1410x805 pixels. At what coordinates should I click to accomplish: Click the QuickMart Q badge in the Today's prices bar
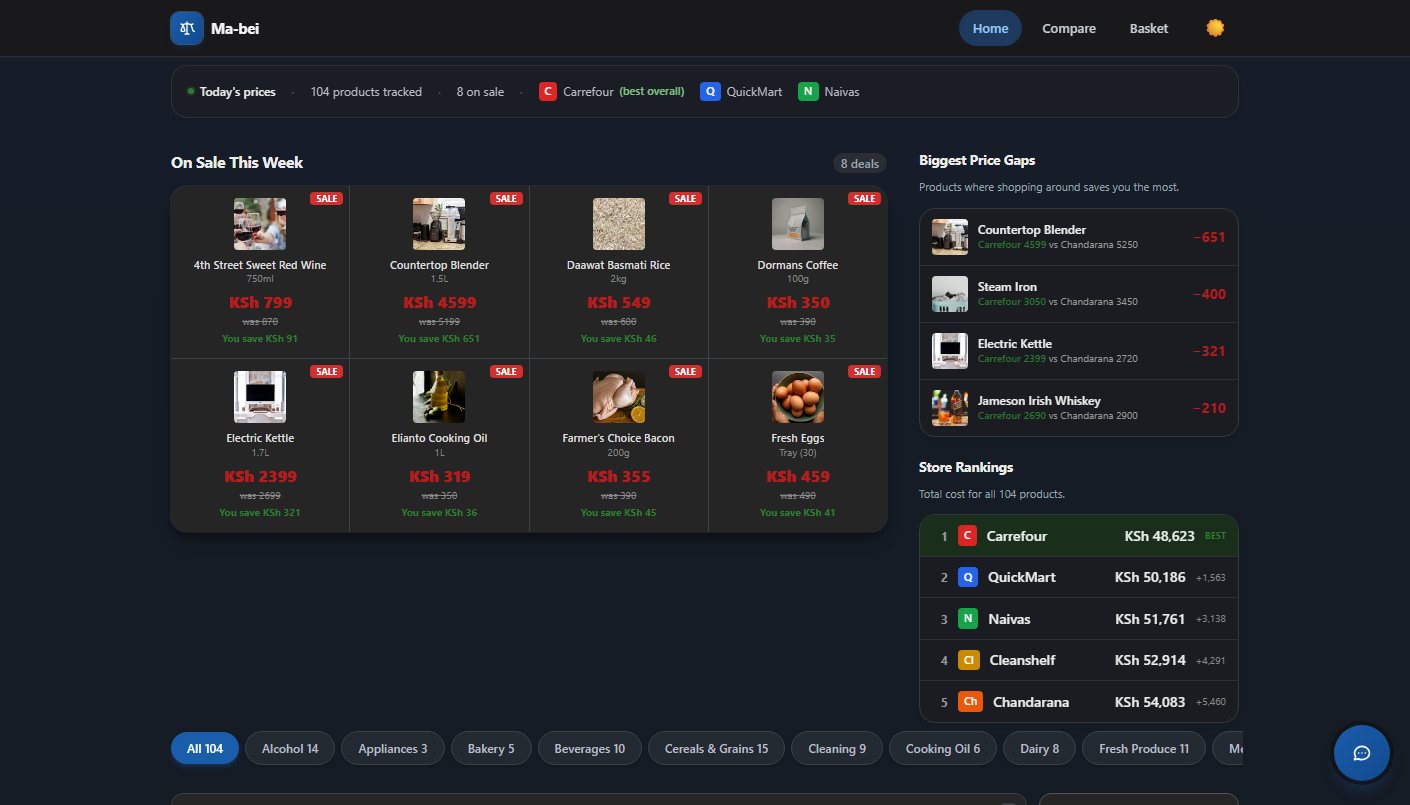(710, 92)
